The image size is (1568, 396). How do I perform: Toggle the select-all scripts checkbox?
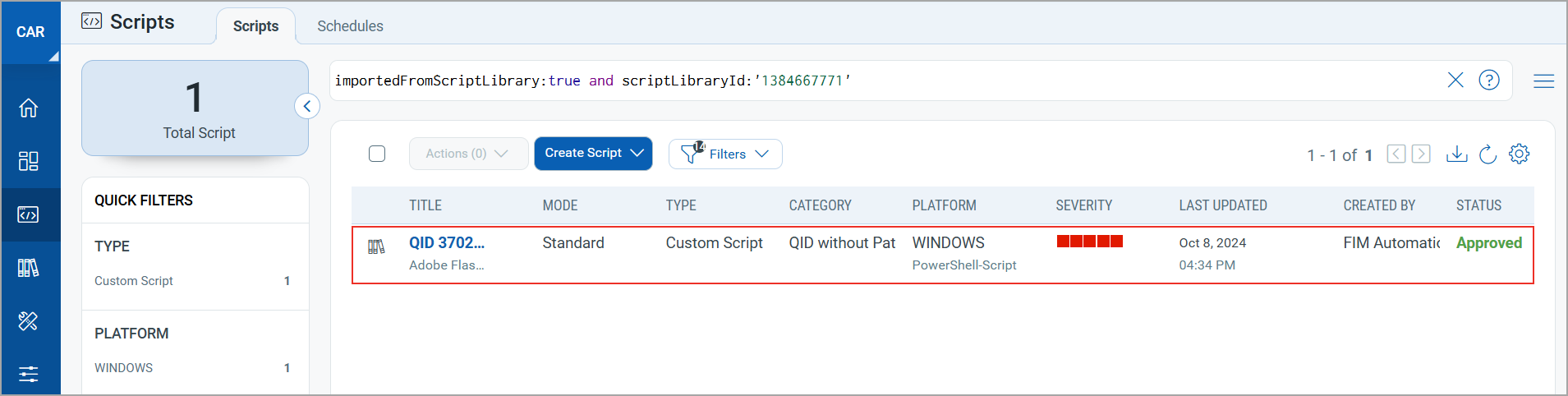click(x=377, y=154)
